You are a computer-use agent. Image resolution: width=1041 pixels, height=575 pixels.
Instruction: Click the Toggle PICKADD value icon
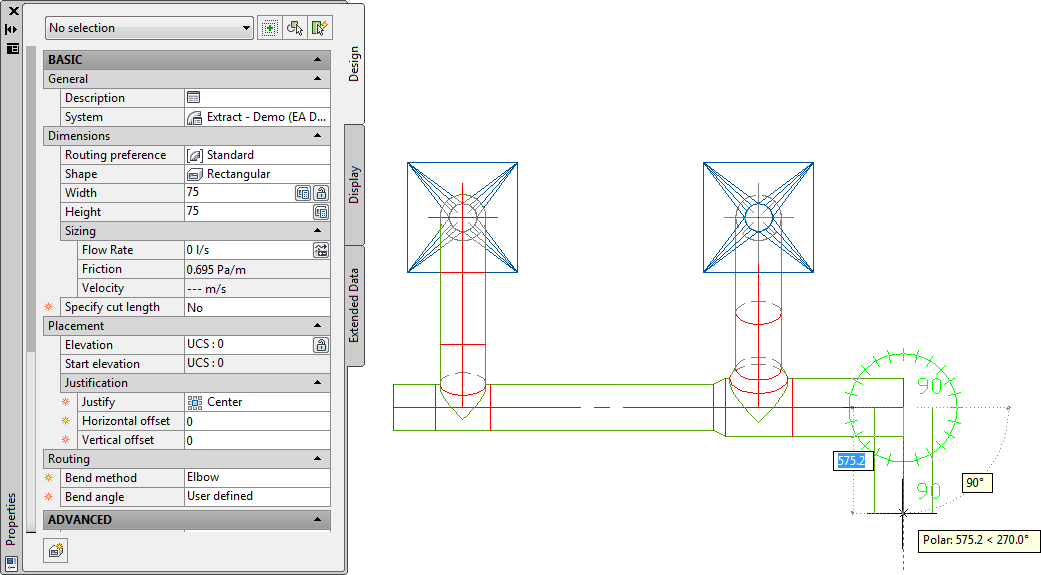click(x=270, y=28)
